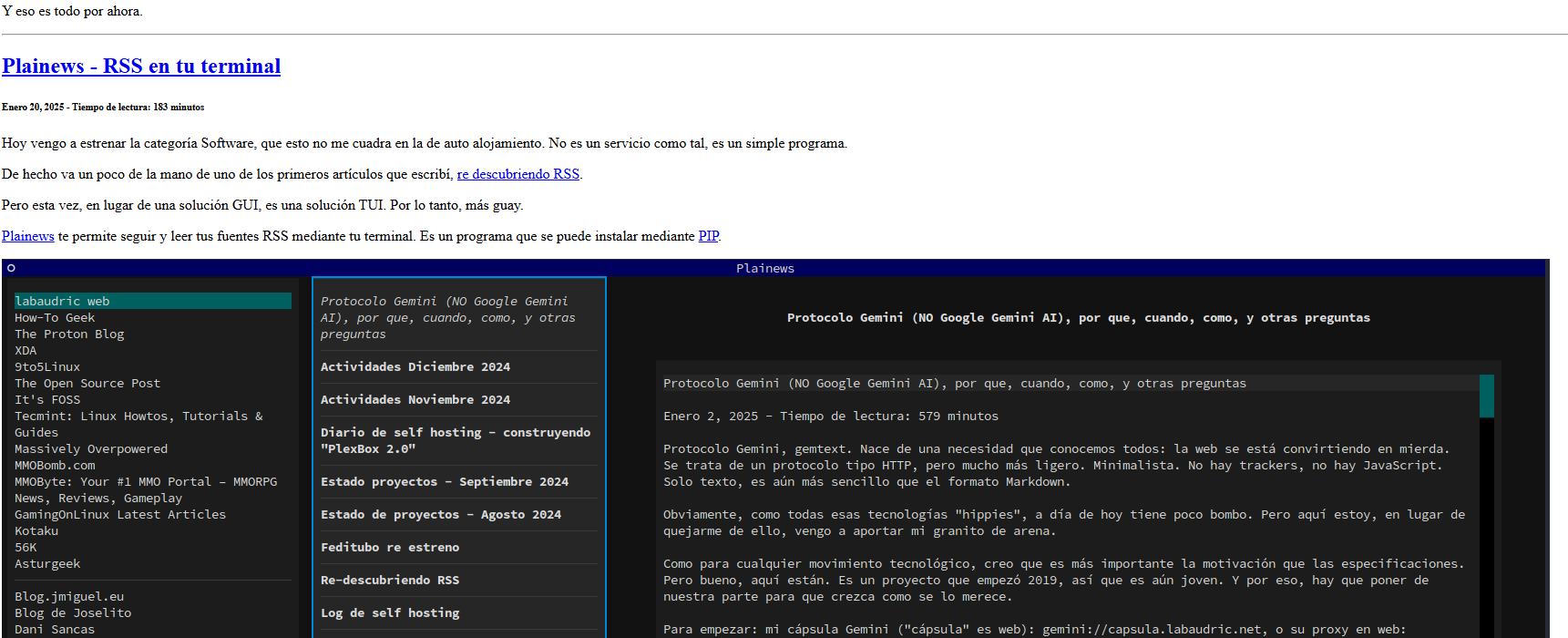Select the Massively Overpowered feed
Viewport: 1568px width, 638px height.
[x=91, y=449]
